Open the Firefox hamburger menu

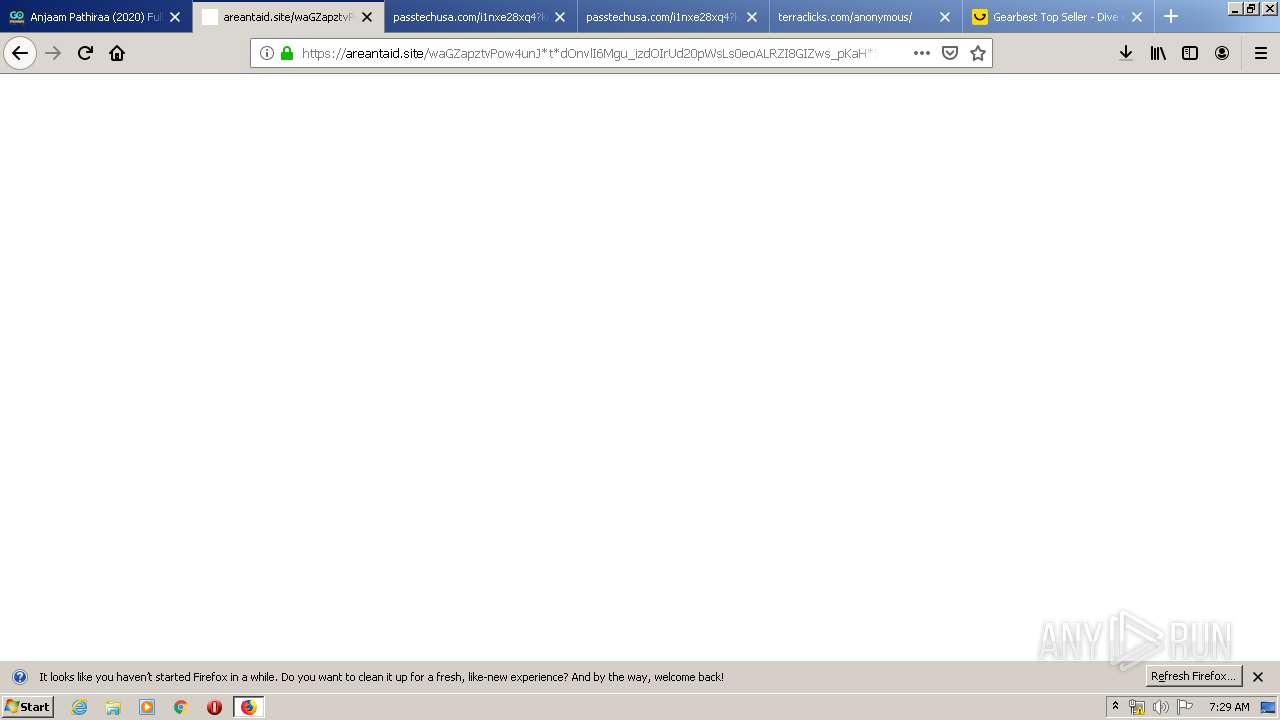point(1261,53)
